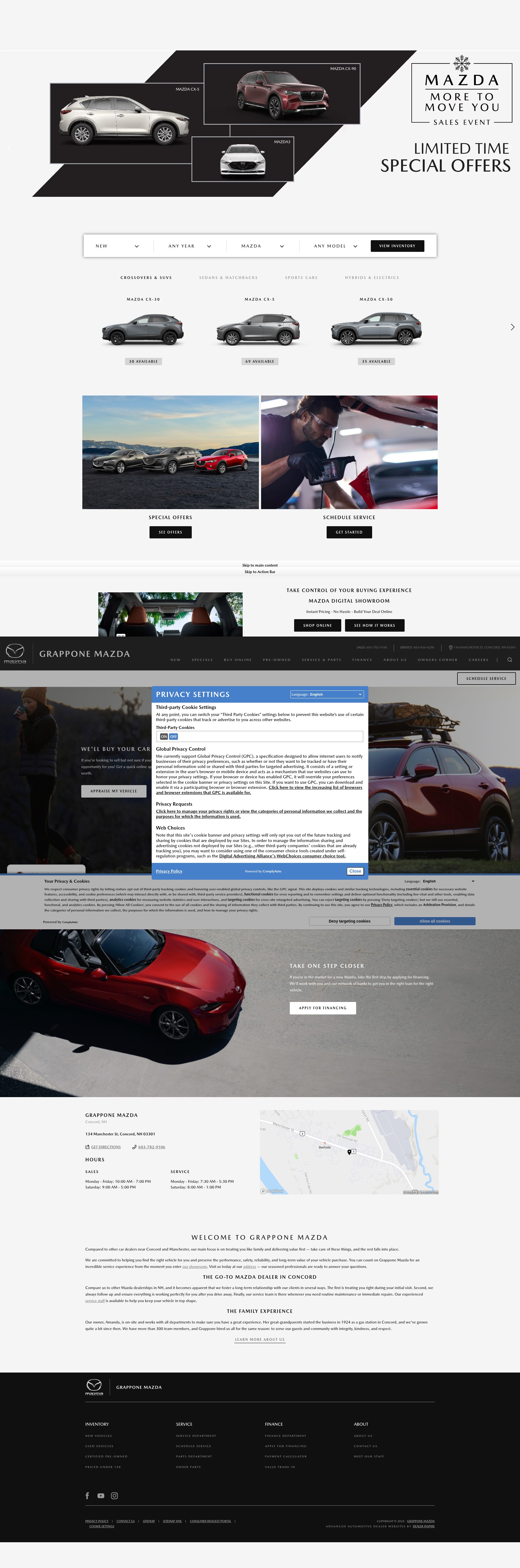The width and height of the screenshot is (520, 1568).
Task: Open the Buy Online navigation menu
Action: click(x=238, y=660)
